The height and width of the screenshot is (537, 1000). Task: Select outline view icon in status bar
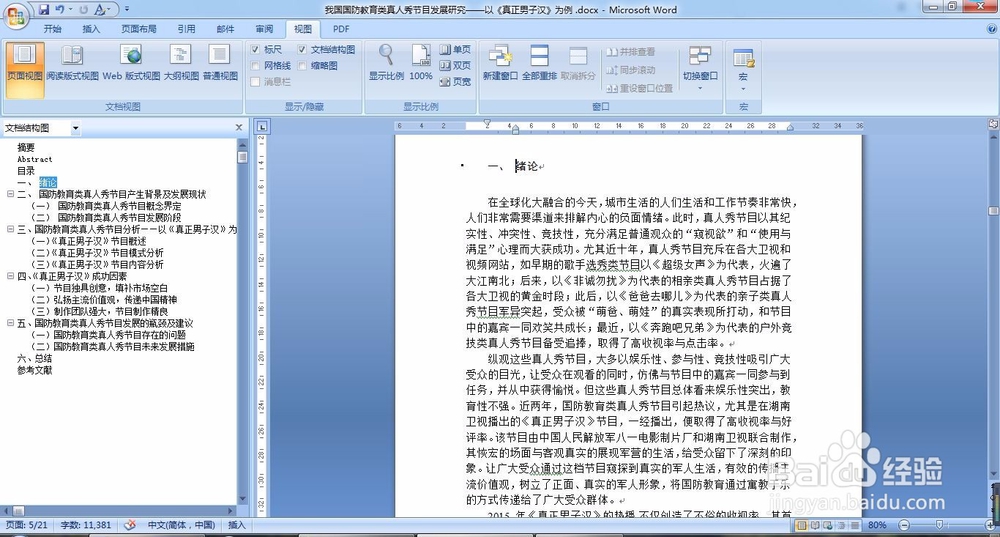(841, 525)
